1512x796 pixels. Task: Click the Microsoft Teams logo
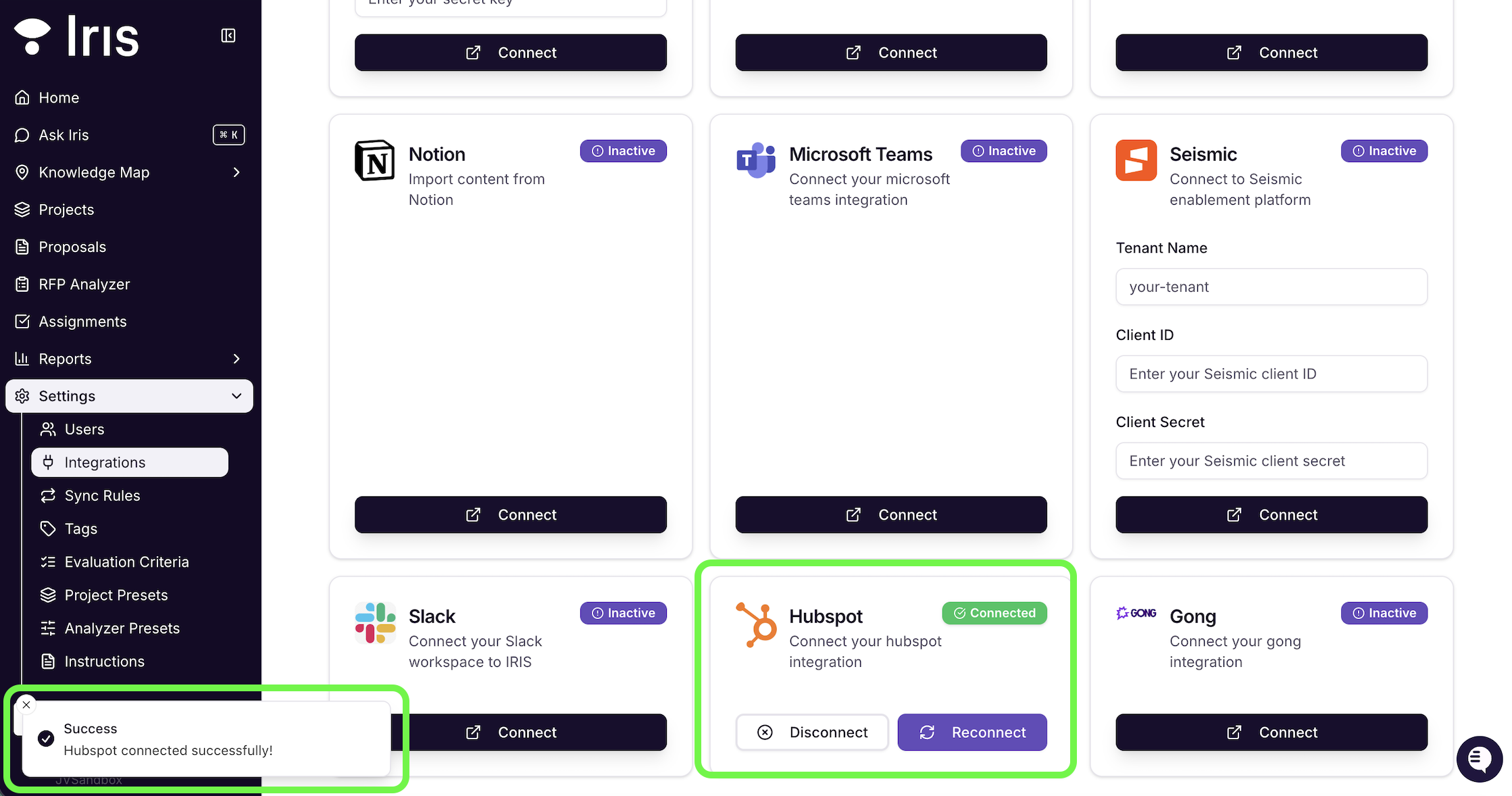coord(755,161)
